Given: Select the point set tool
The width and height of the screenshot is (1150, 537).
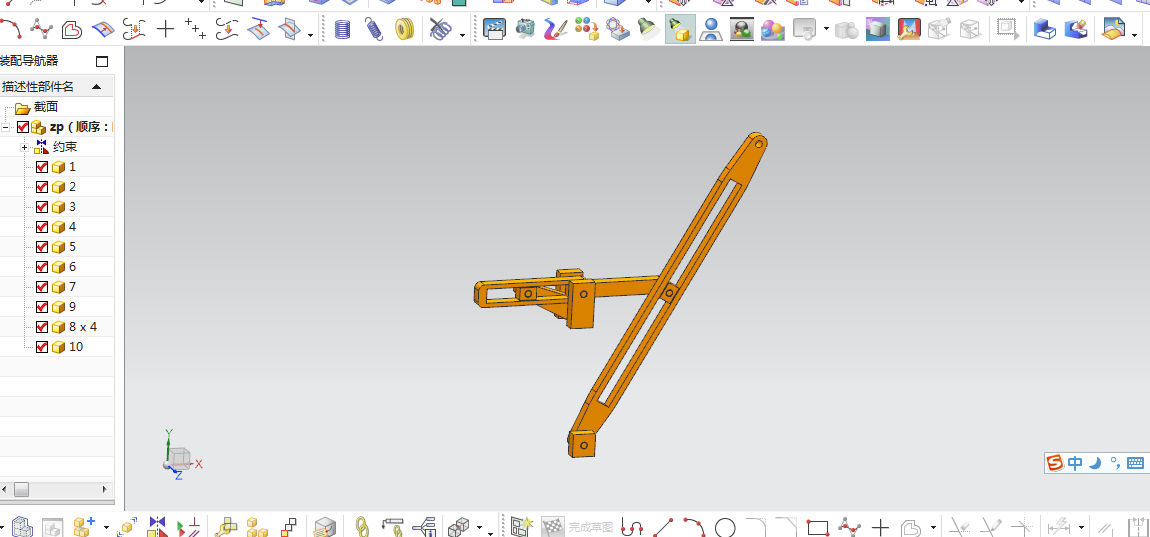Looking at the screenshot, I should point(196,29).
